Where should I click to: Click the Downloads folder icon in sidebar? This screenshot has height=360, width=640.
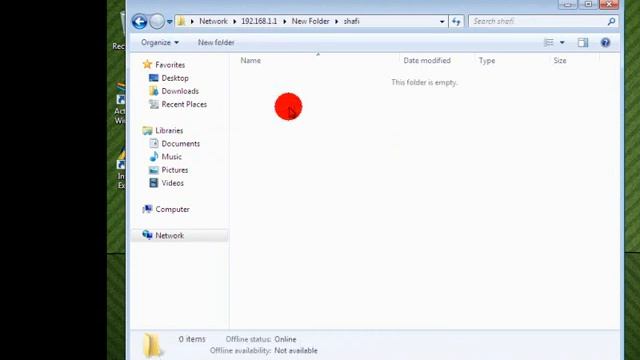tap(153, 91)
